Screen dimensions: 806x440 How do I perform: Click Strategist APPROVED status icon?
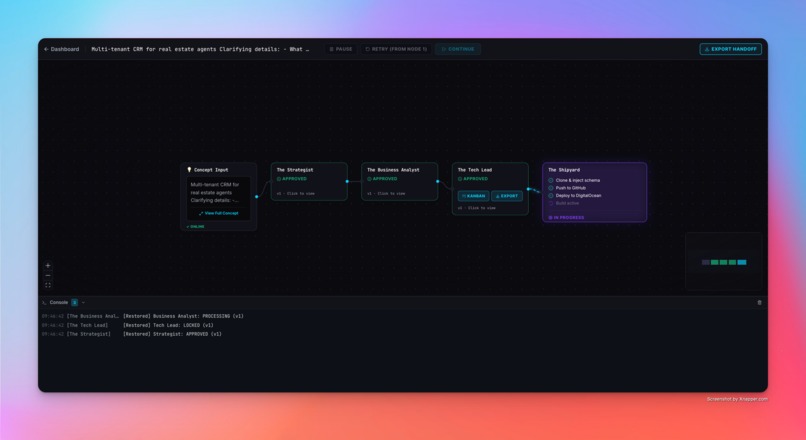[x=279, y=179]
